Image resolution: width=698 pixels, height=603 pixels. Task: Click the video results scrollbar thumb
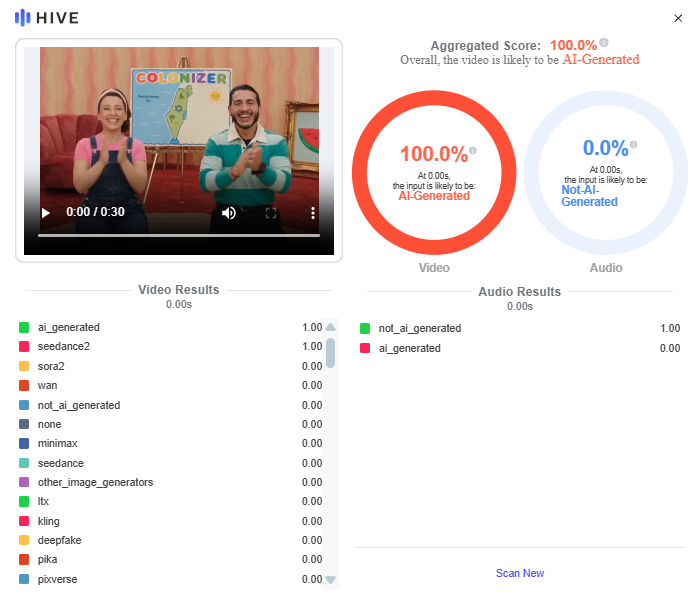[330, 353]
